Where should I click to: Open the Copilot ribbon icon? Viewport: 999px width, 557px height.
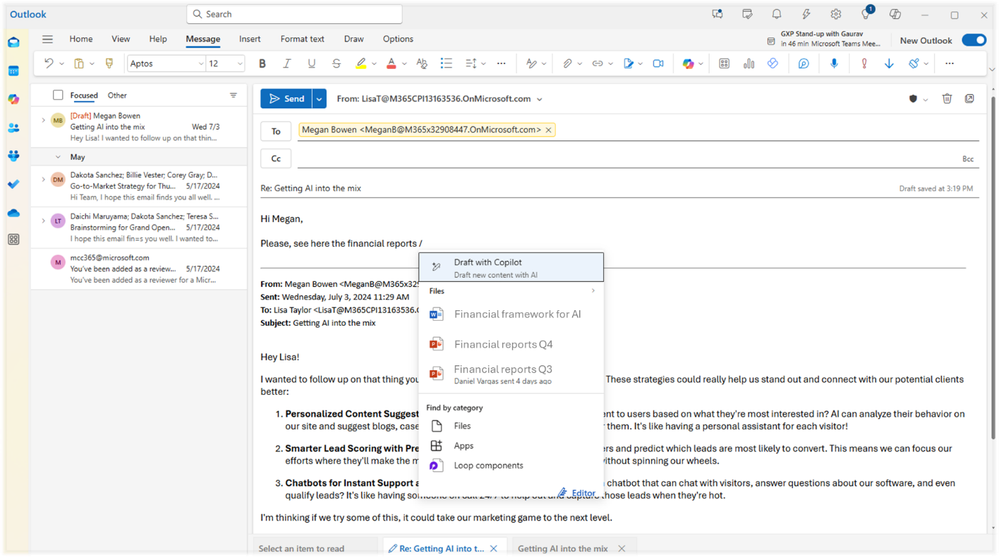point(688,64)
